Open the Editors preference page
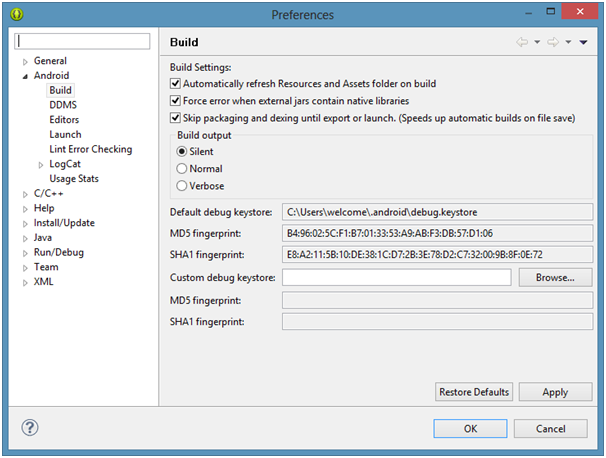Viewport: 606px width, 458px height. tap(64, 119)
